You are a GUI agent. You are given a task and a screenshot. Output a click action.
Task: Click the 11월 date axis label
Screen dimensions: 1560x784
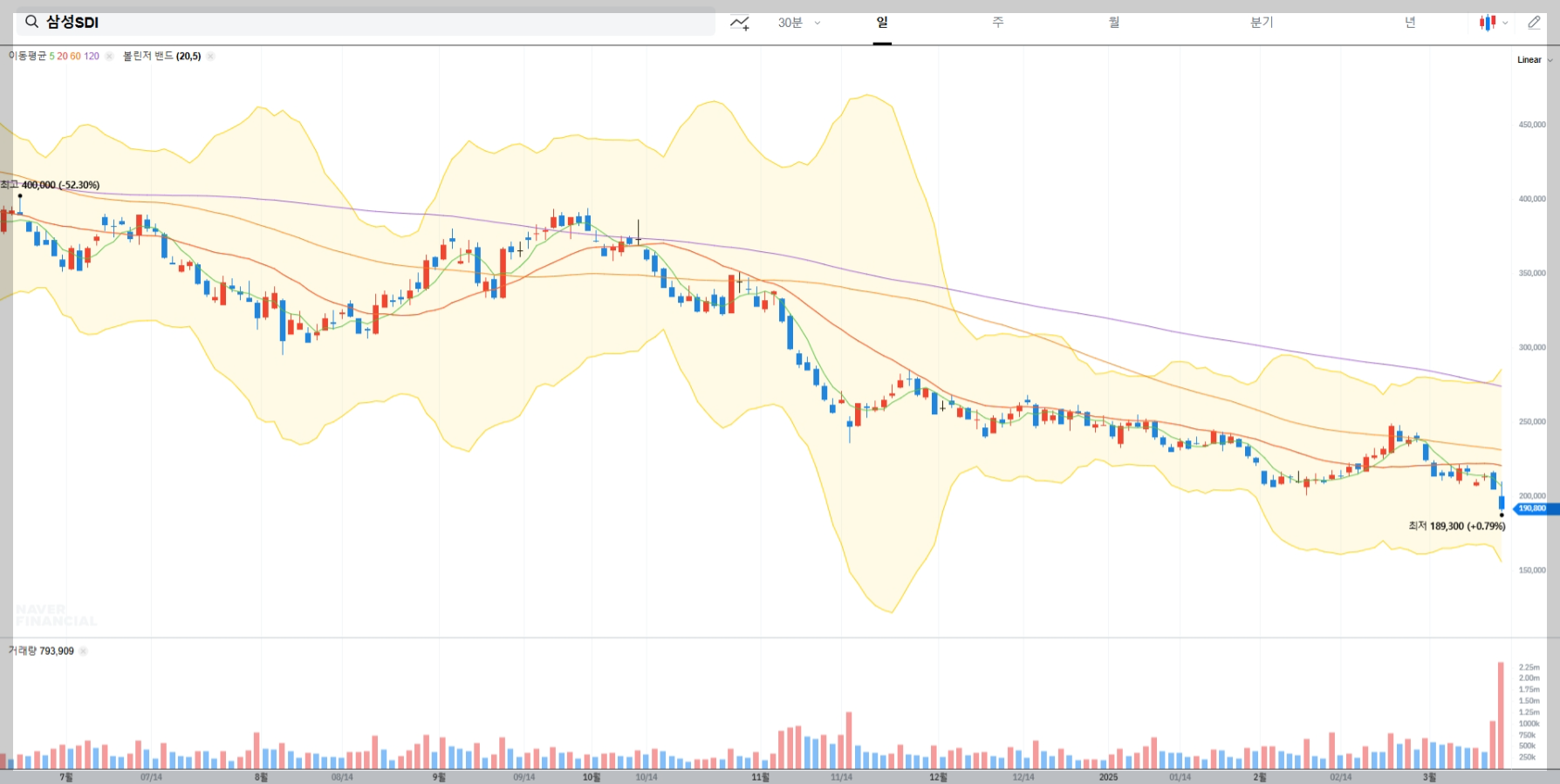(761, 777)
